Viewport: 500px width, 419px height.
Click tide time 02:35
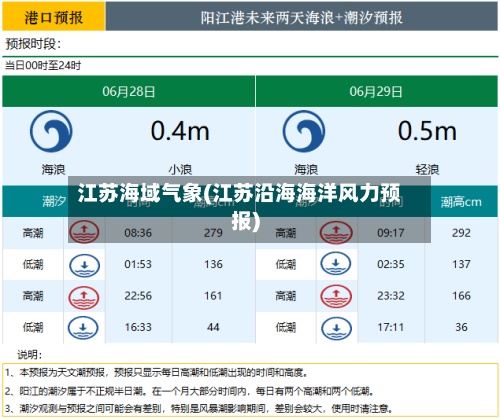click(391, 264)
